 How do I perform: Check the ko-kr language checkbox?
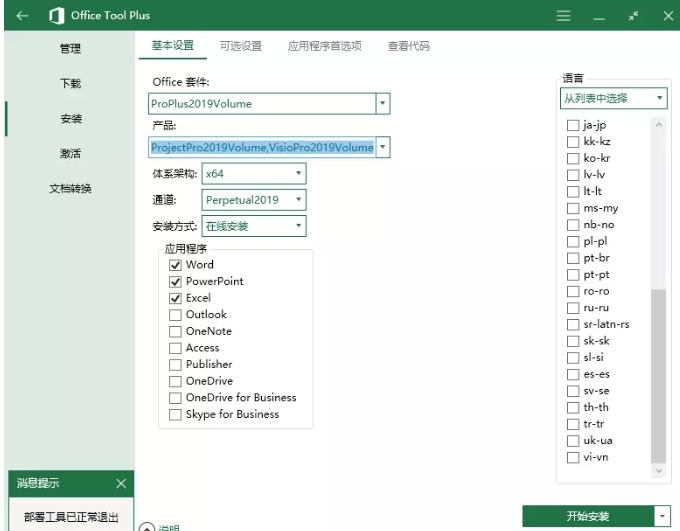pos(573,158)
